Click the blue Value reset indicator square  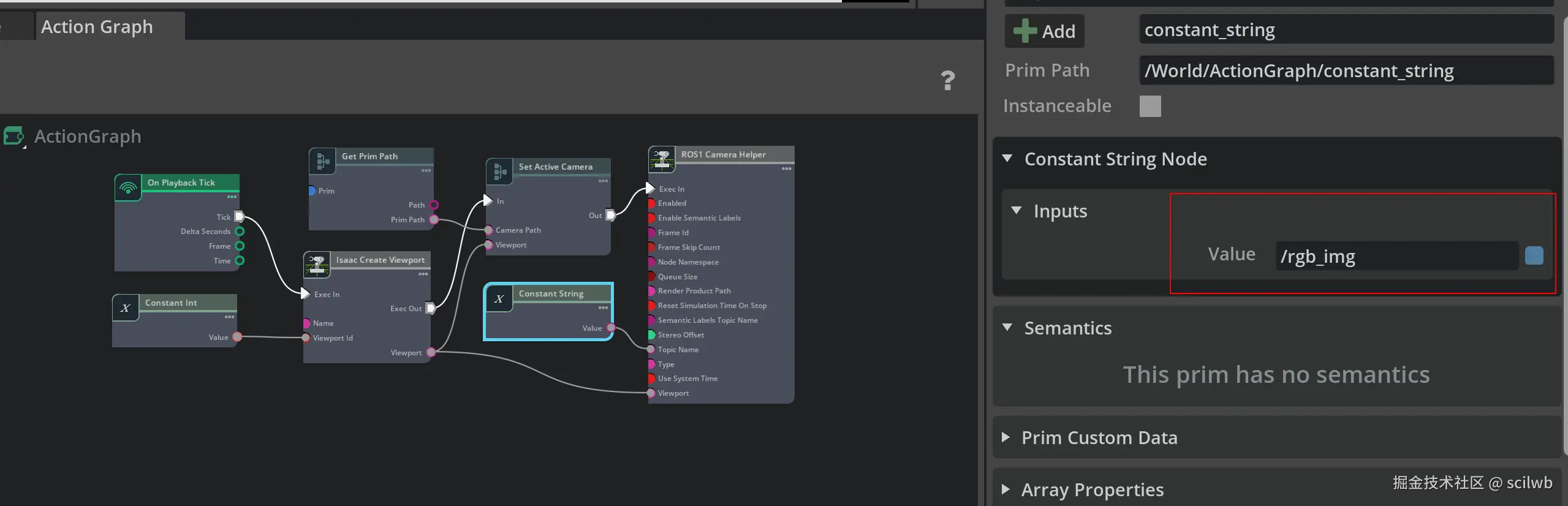pyautogui.click(x=1534, y=255)
